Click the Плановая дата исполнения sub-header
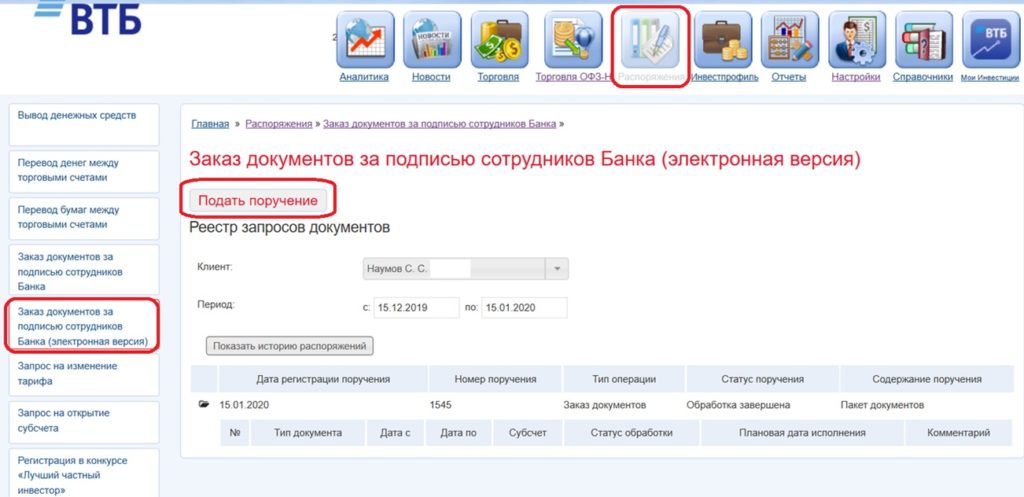 point(802,432)
